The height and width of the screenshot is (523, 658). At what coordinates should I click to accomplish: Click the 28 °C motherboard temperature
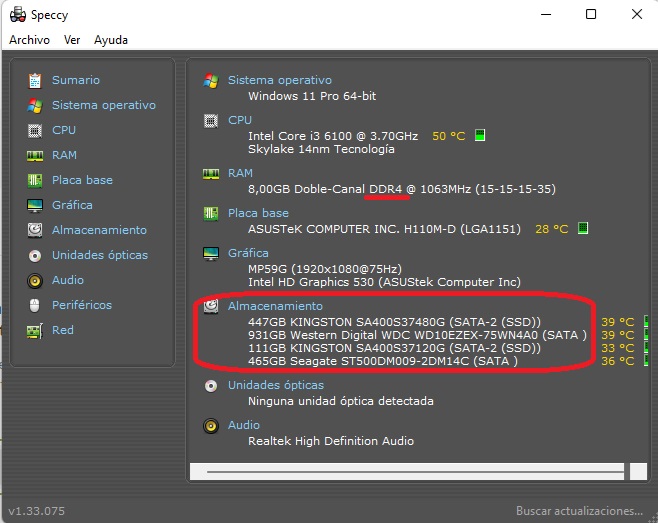pyautogui.click(x=551, y=229)
